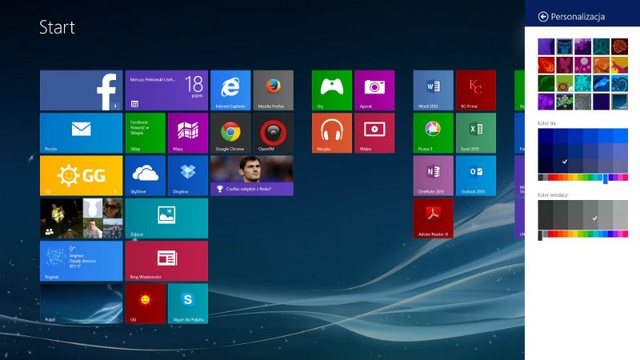Select the cyan flower background pattern thumbnail

tap(583, 83)
